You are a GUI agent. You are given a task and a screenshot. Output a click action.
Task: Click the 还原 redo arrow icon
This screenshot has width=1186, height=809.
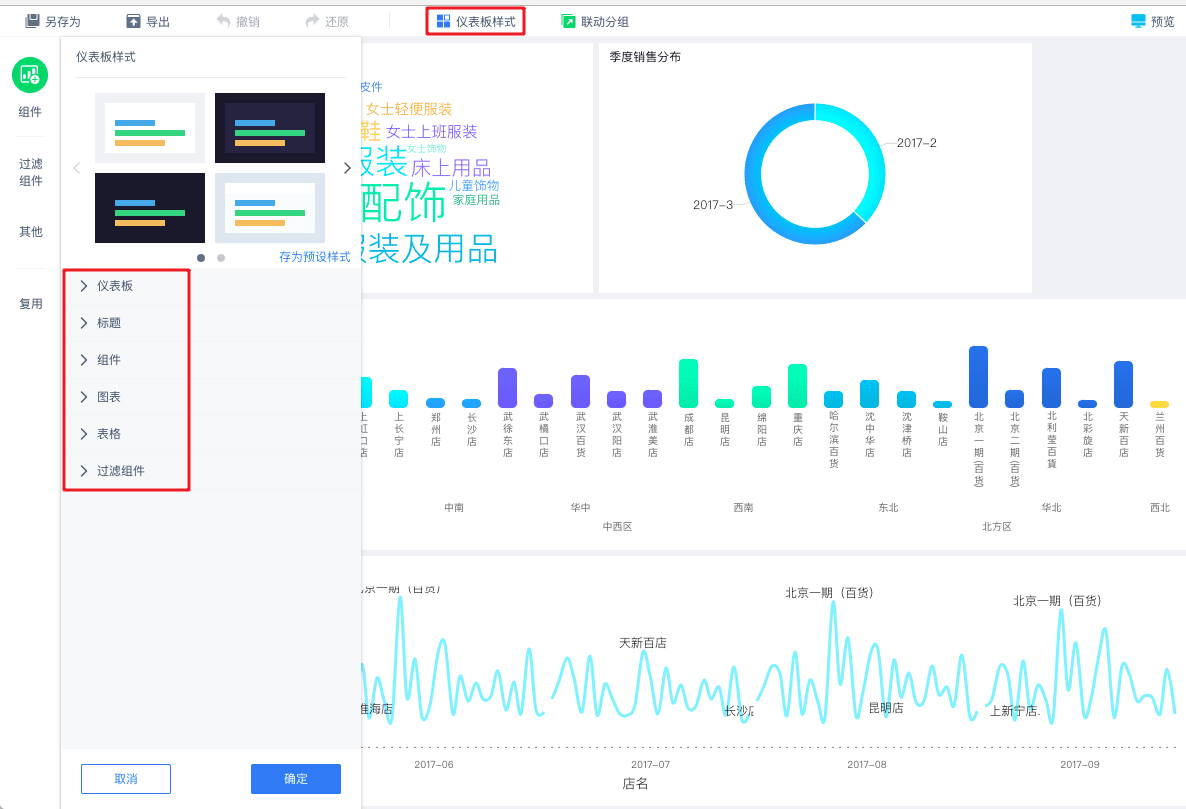click(312, 21)
